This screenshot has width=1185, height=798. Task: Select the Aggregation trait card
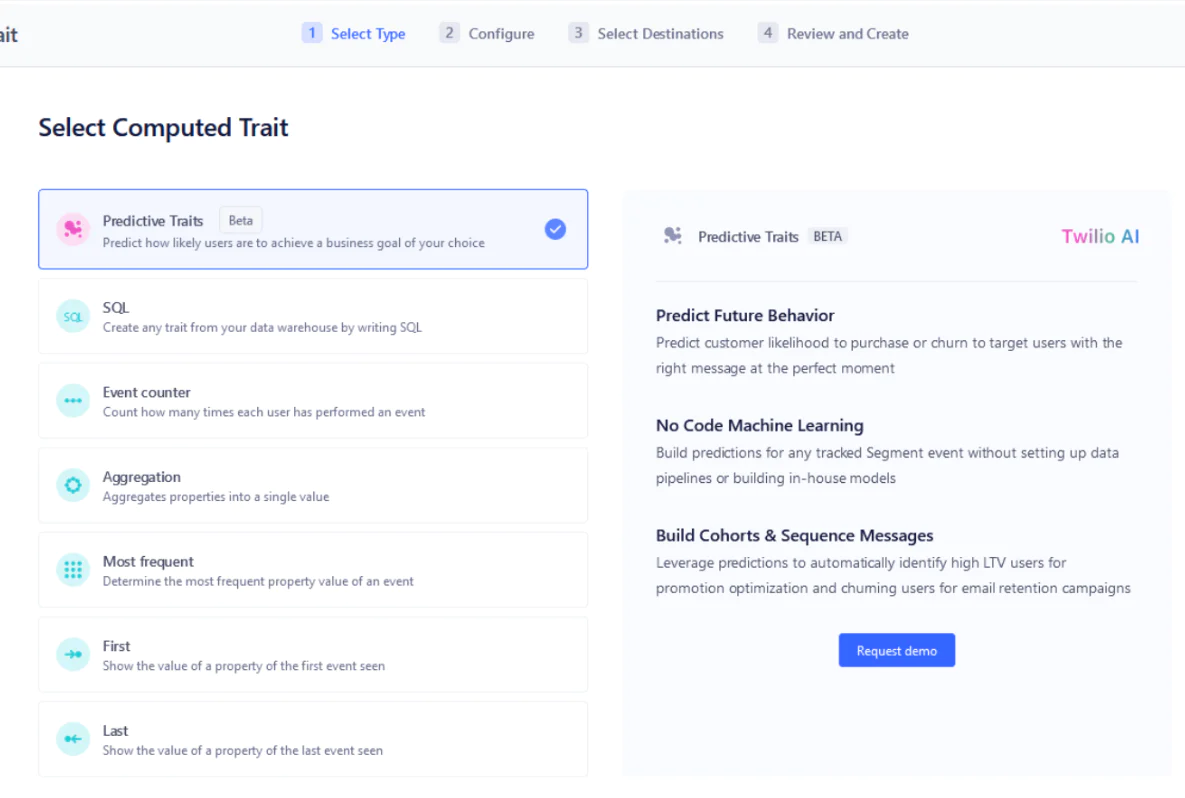tap(312, 486)
